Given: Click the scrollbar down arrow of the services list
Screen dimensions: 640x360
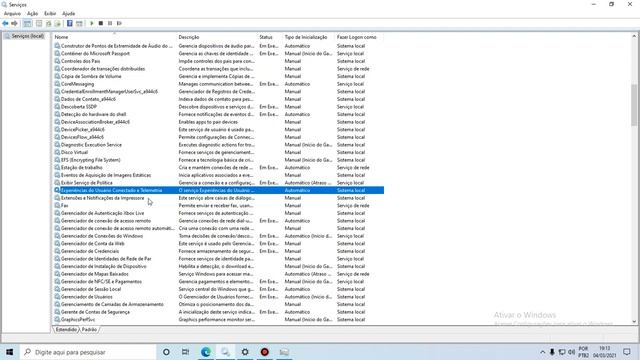Looking at the screenshot, I should 634,322.
